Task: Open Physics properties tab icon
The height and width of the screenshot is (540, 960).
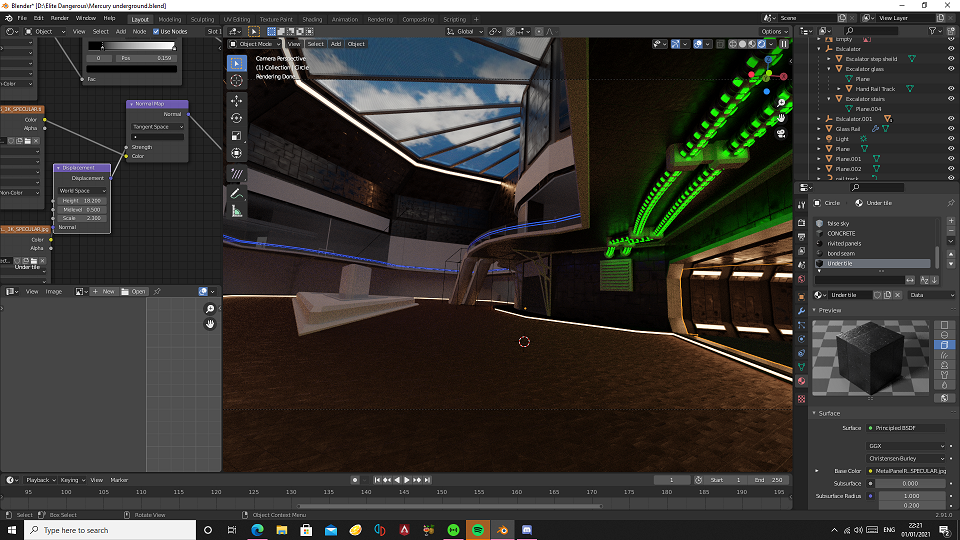Action: coord(801,339)
